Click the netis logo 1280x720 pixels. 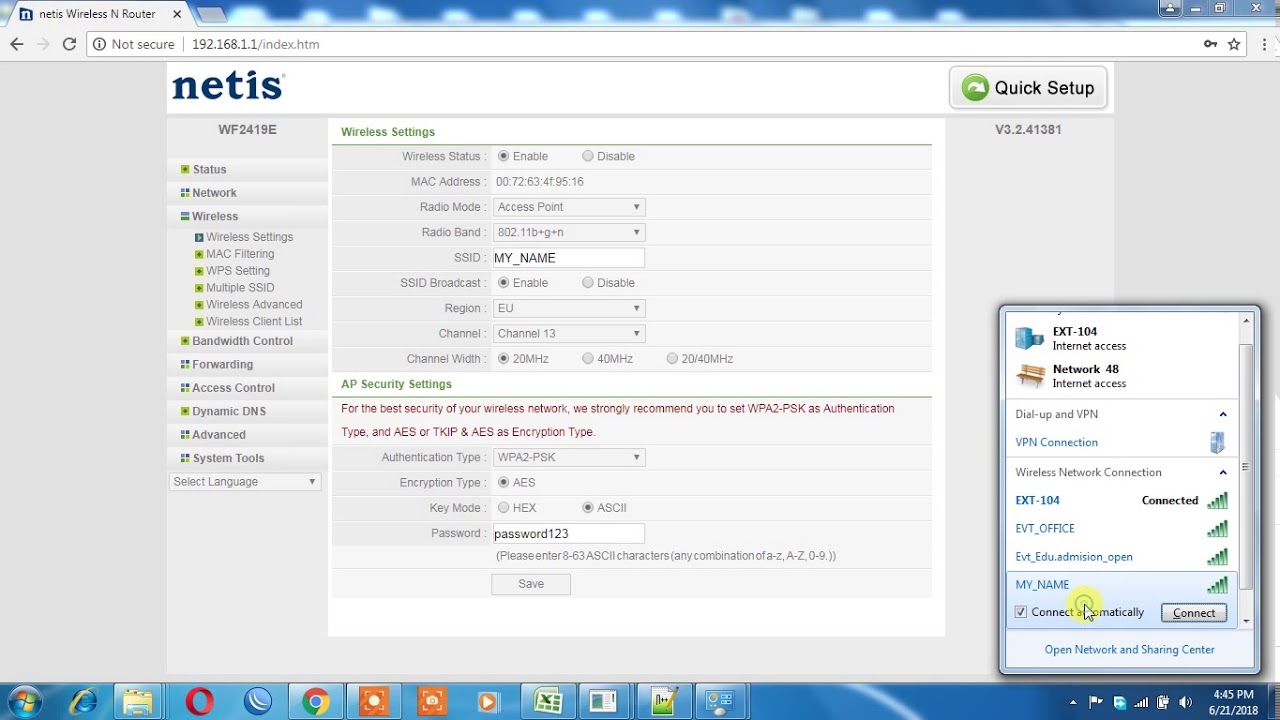(x=228, y=86)
